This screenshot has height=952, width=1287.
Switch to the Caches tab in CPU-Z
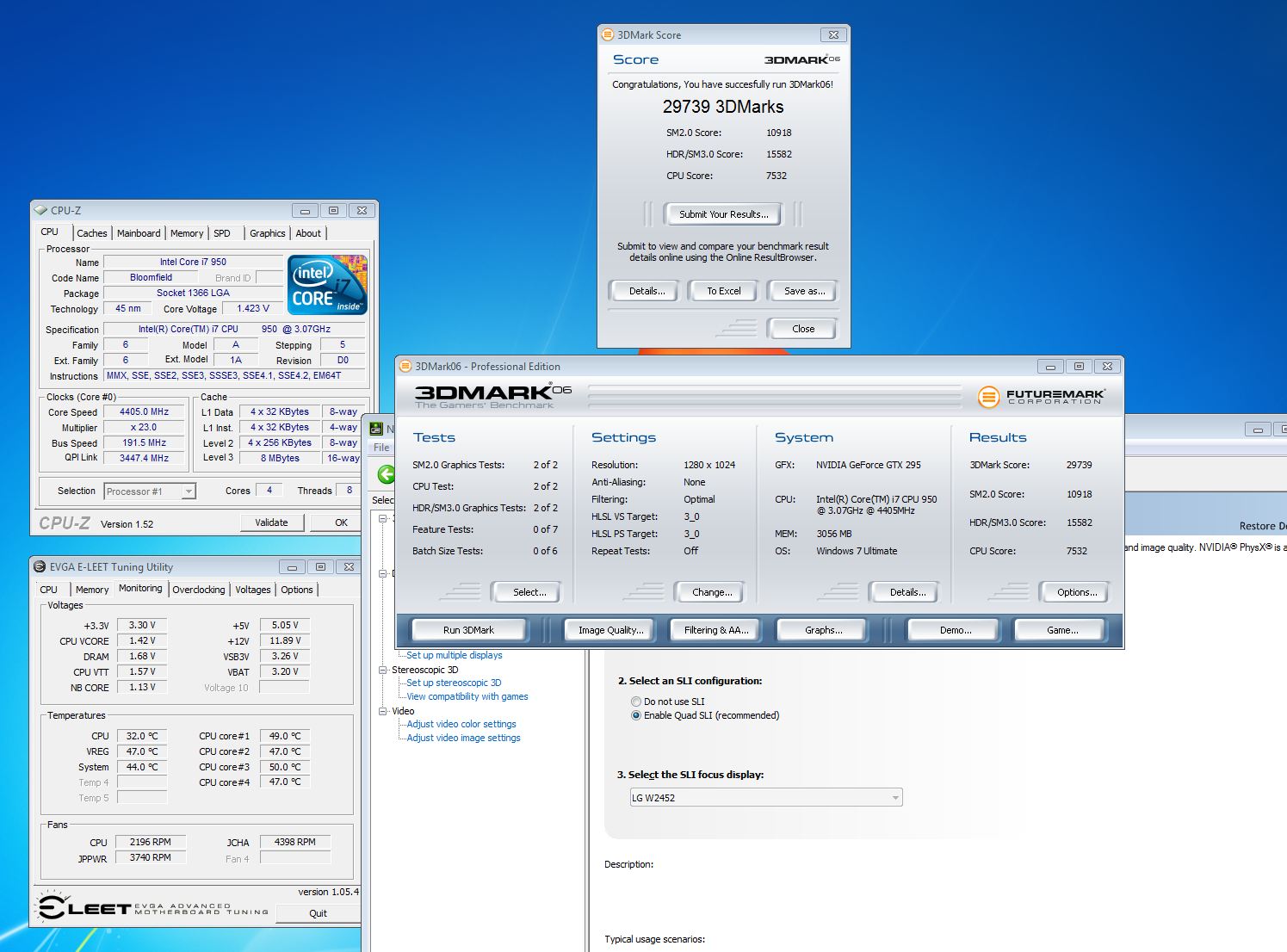coord(91,233)
